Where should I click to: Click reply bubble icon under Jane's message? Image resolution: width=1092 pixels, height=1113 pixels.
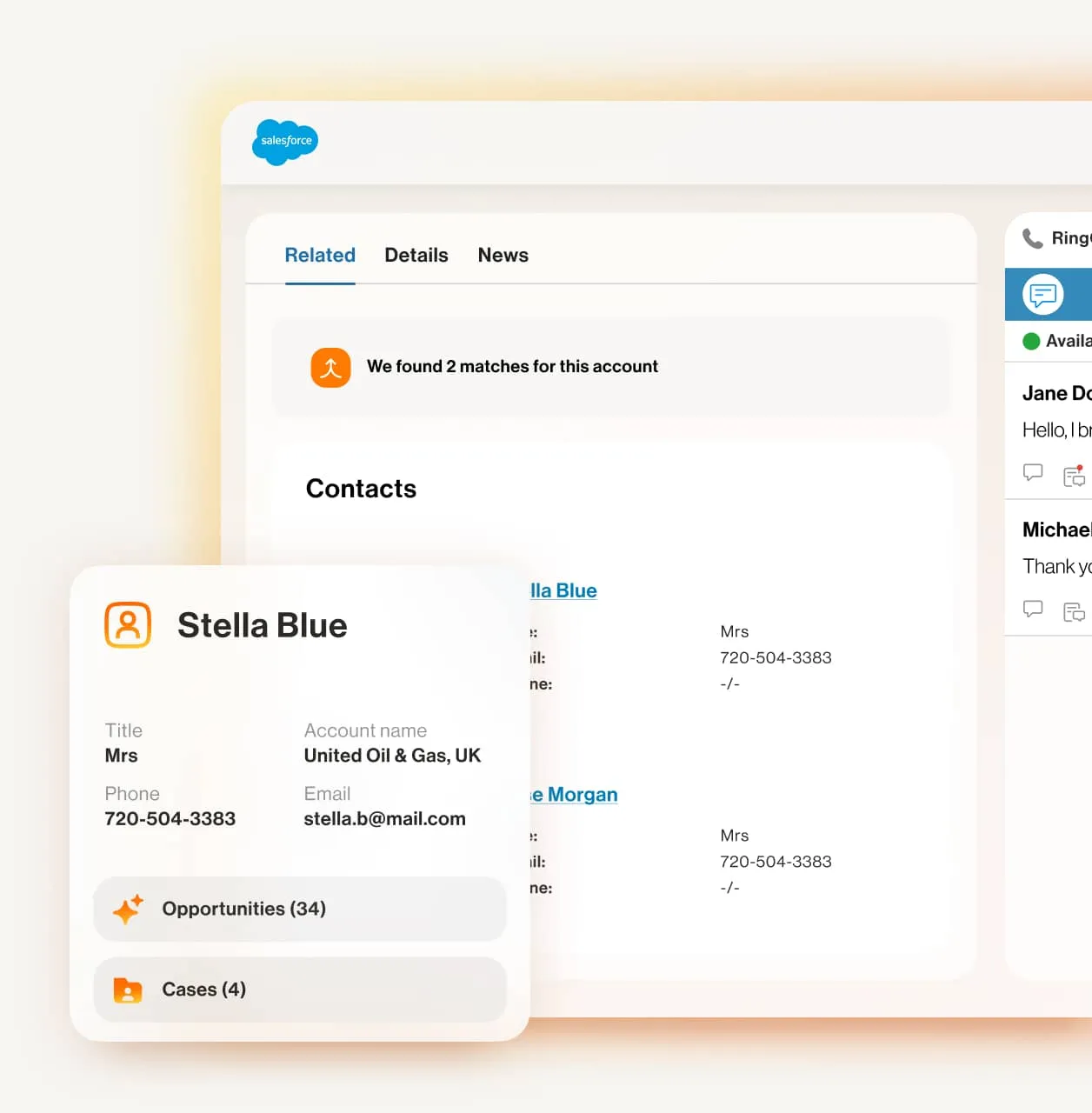1033,473
